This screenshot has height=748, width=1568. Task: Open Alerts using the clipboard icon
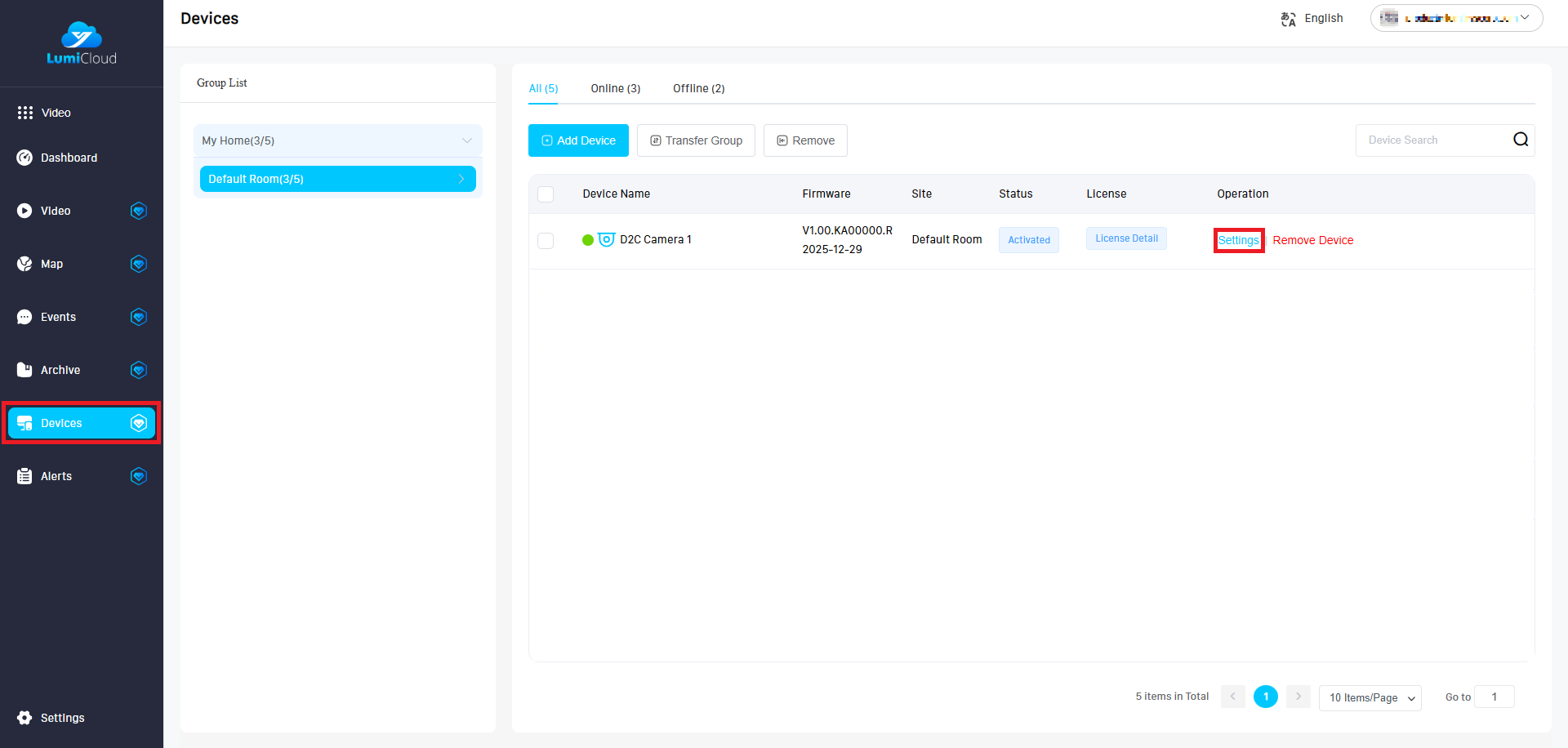click(x=24, y=476)
